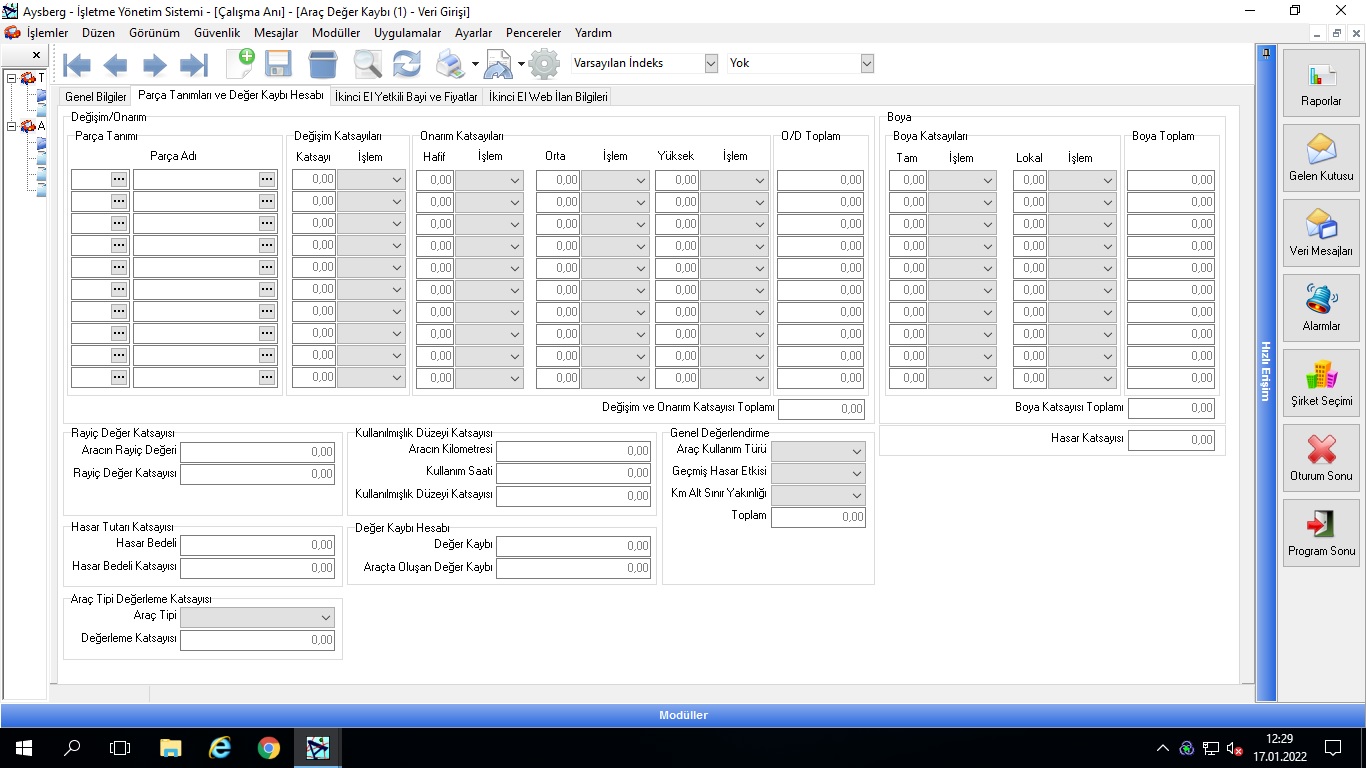Image resolution: width=1366 pixels, height=768 pixels.
Task: Open Chrome from the Windows taskbar
Action: (268, 748)
